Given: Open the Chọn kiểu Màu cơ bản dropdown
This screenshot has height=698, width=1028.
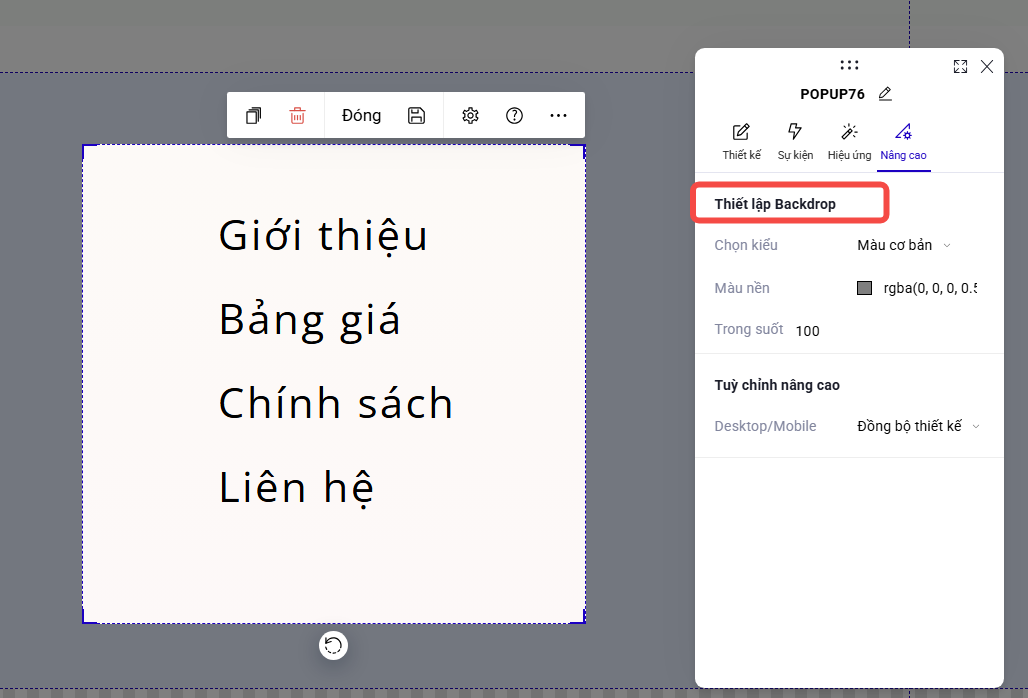Looking at the screenshot, I should point(904,245).
